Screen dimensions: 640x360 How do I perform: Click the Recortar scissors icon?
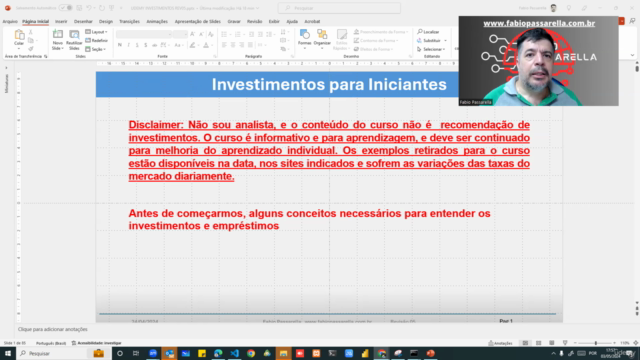point(31,32)
